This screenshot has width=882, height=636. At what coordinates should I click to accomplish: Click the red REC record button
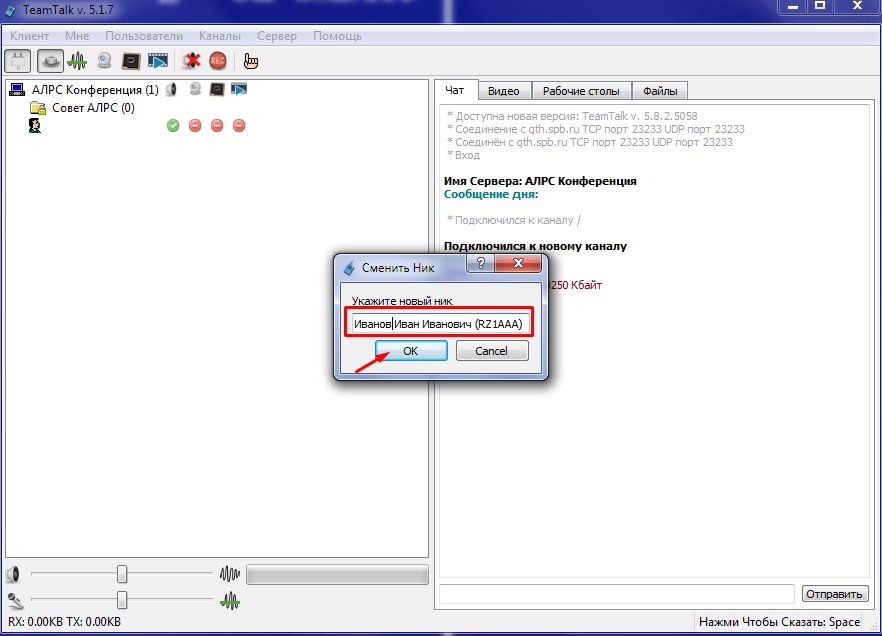(218, 61)
